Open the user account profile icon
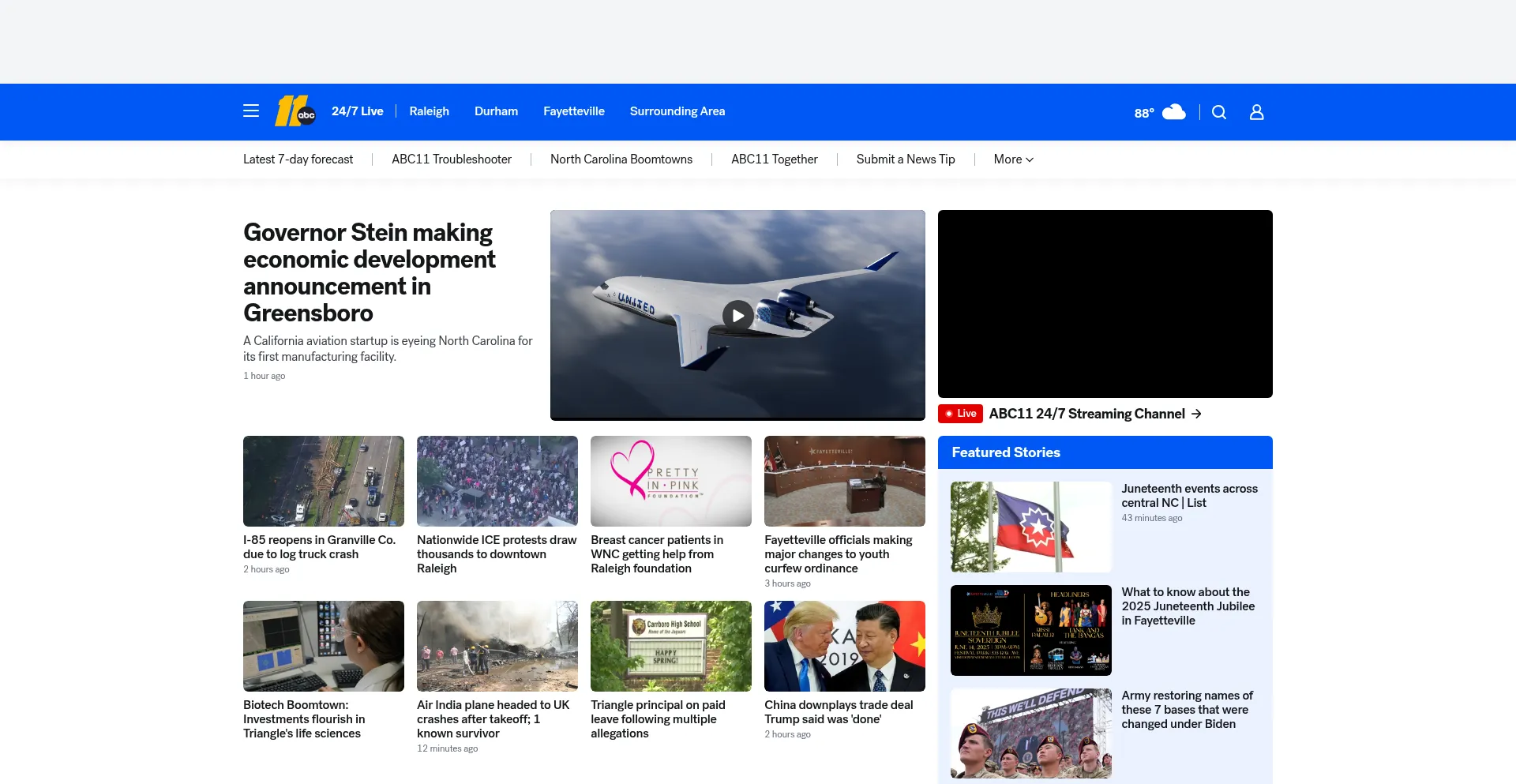Image resolution: width=1516 pixels, height=784 pixels. (x=1257, y=112)
